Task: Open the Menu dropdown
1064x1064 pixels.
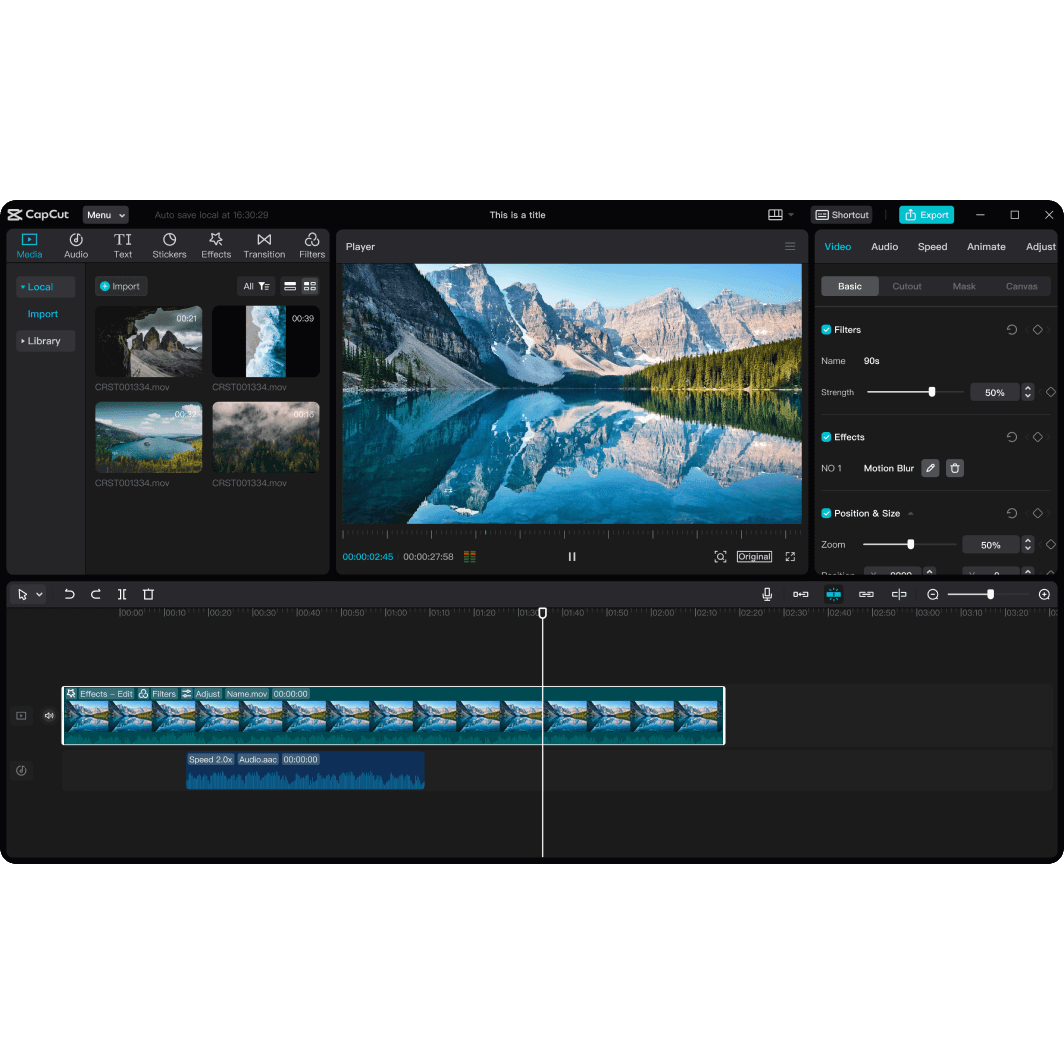Action: 105,215
